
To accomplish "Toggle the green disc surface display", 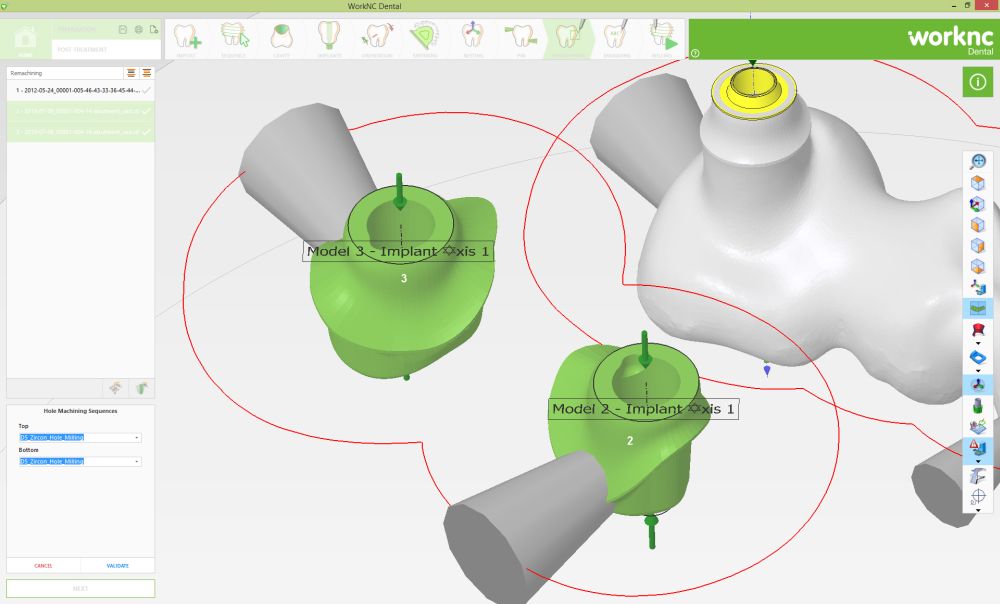I will [978, 309].
